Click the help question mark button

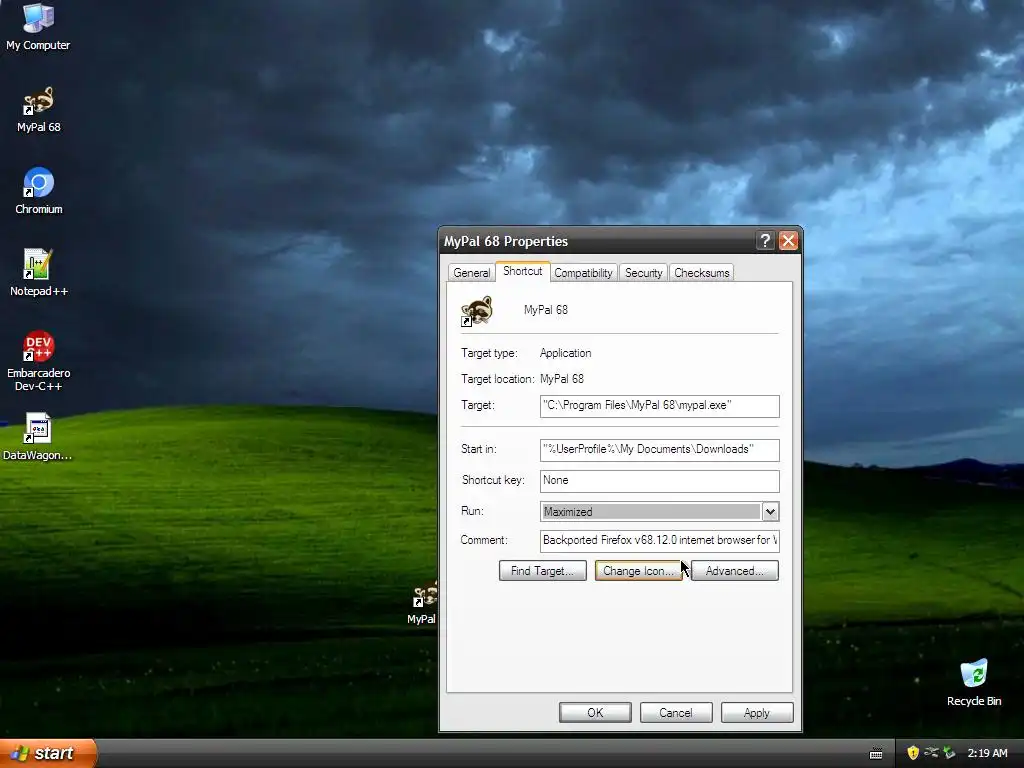pyautogui.click(x=765, y=241)
